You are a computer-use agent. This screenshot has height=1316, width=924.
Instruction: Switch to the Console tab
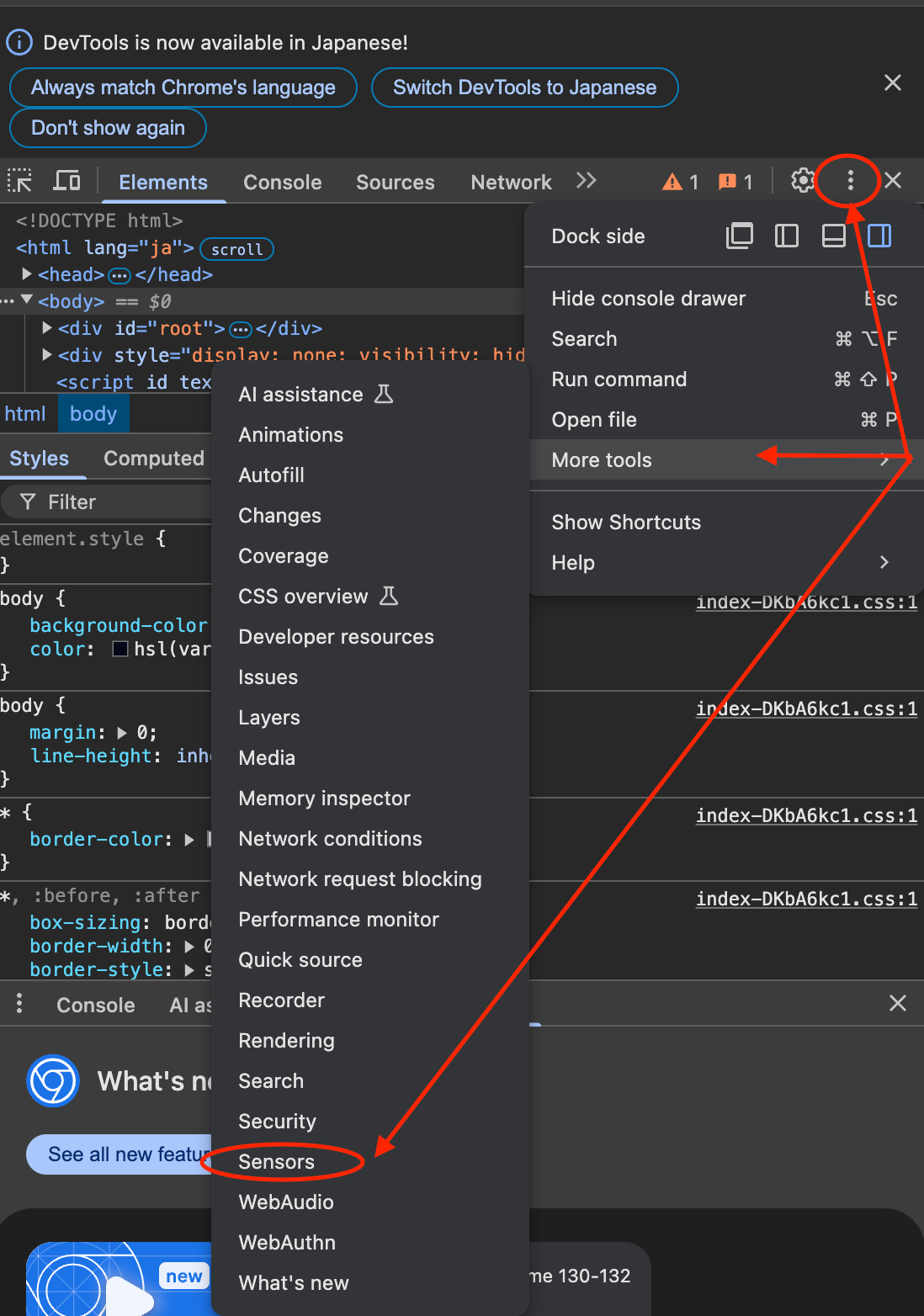click(x=282, y=183)
